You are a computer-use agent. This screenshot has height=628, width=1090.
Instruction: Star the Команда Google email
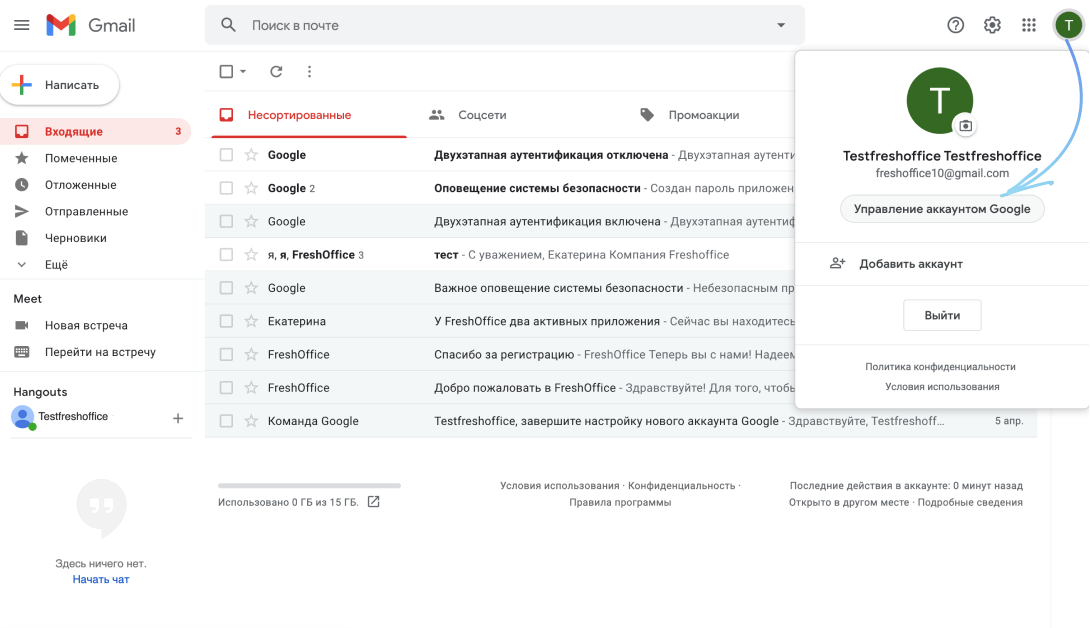click(251, 421)
